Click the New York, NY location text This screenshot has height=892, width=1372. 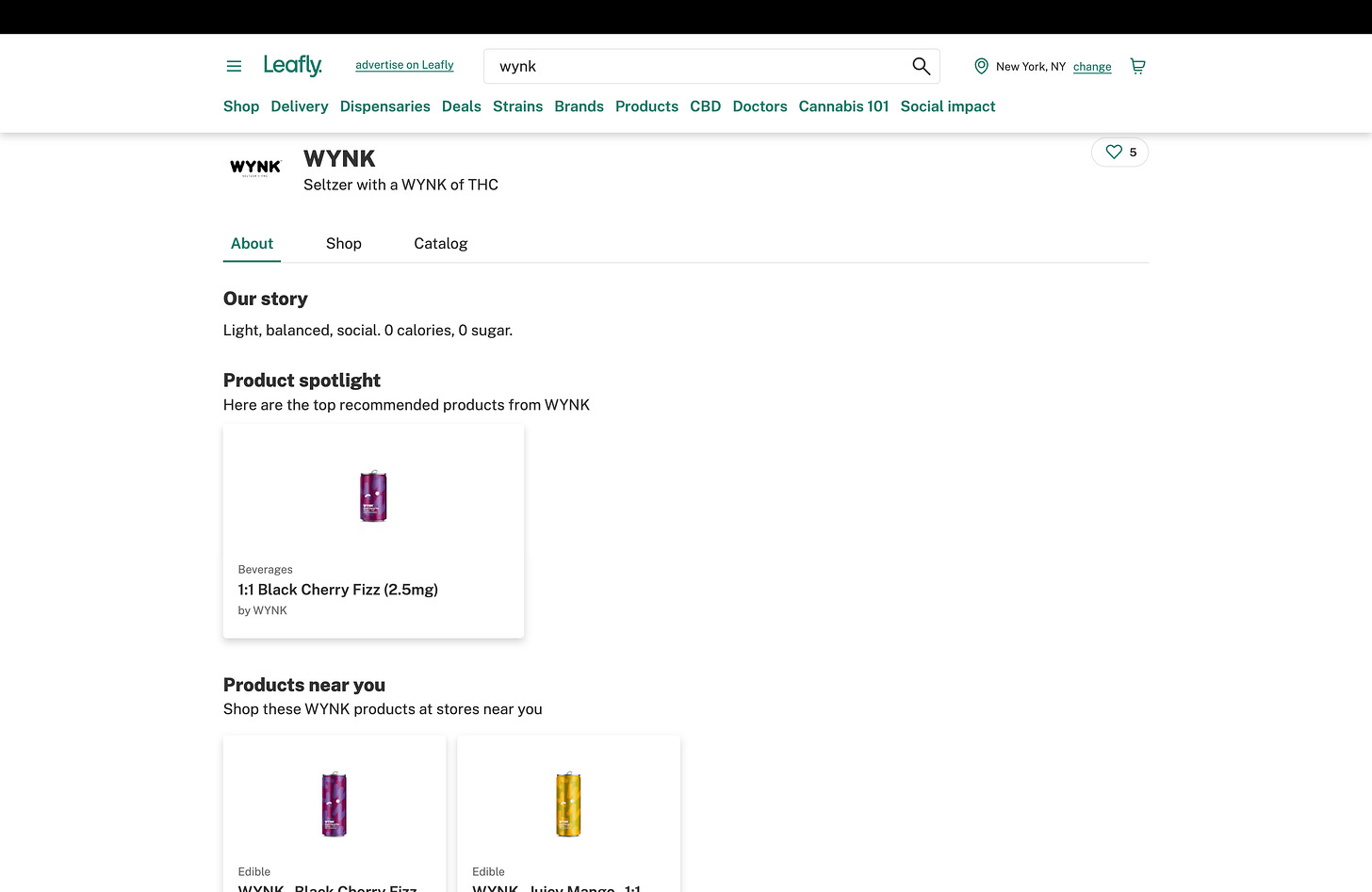pyautogui.click(x=1031, y=67)
